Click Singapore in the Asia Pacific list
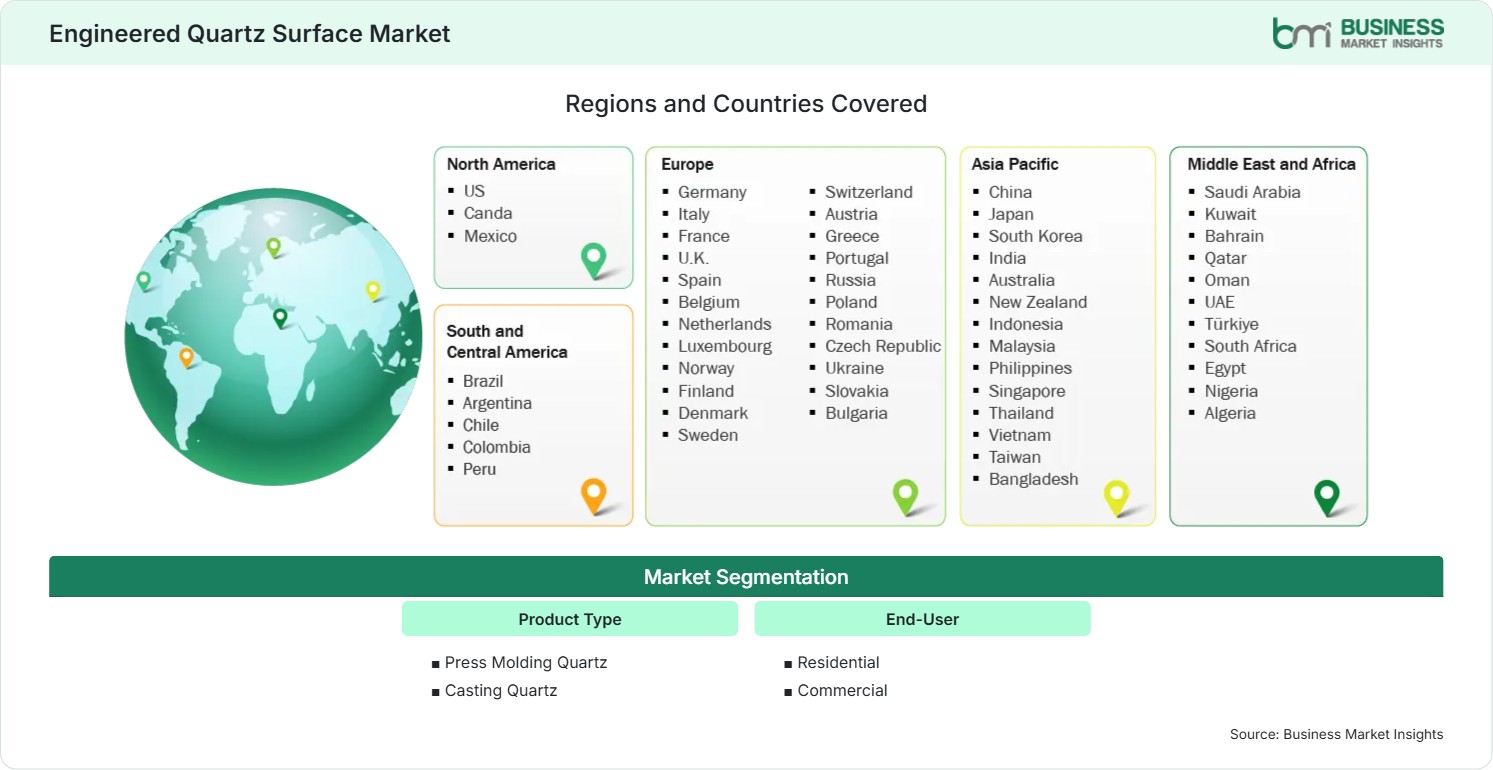 click(1027, 391)
